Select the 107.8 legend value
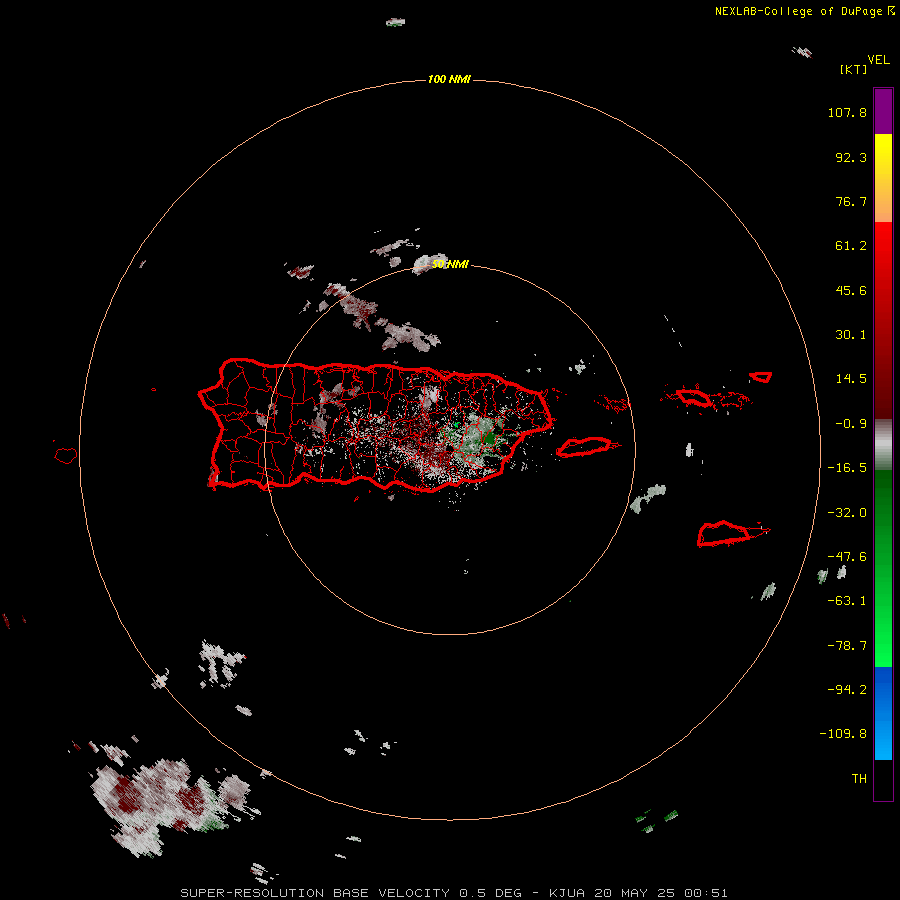This screenshot has height=900, width=900. point(847,112)
